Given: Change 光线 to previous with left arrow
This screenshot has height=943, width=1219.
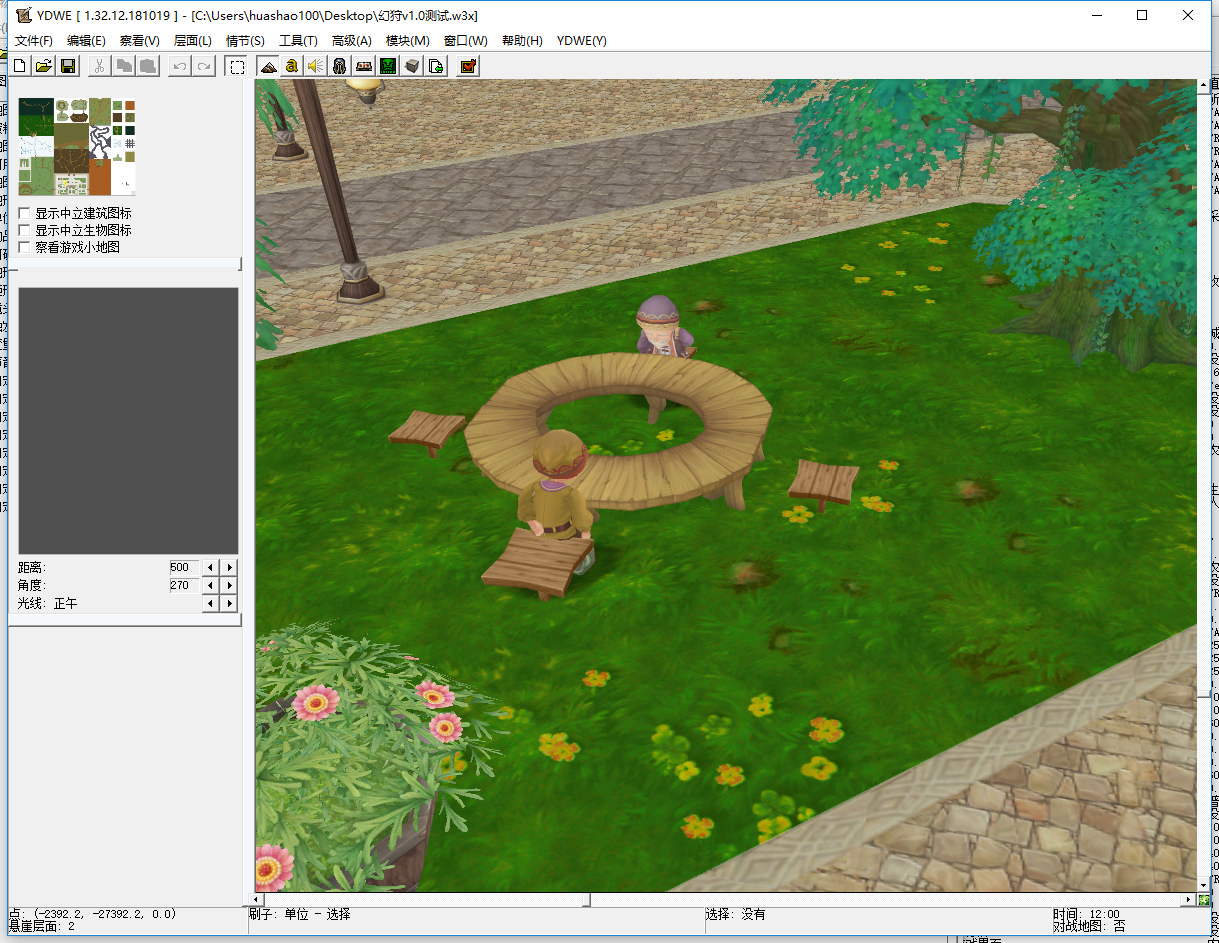Looking at the screenshot, I should click(x=211, y=603).
